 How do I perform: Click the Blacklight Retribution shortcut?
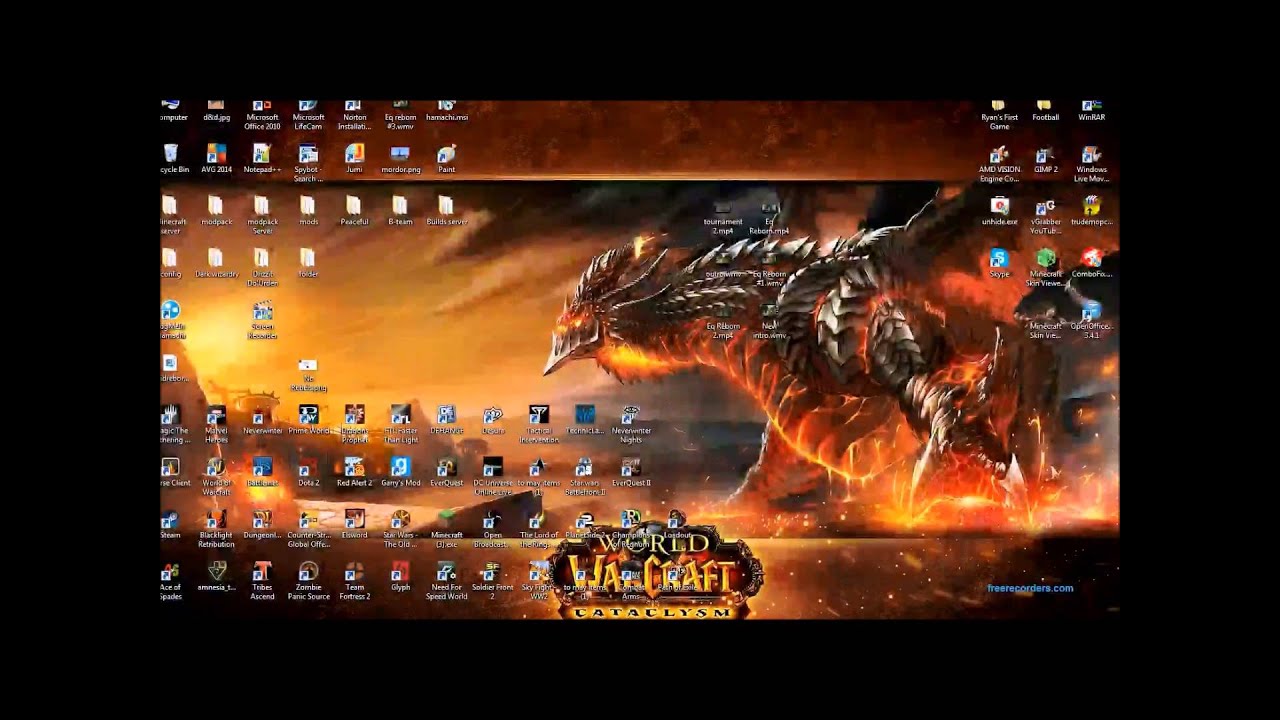tap(216, 528)
